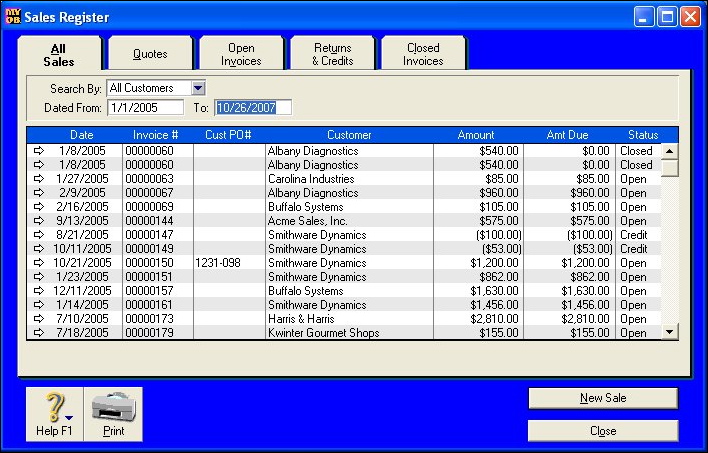Screen dimensions: 708x453
Task: Open detail arrow for invoice 00000069
Action: pos(39,206)
